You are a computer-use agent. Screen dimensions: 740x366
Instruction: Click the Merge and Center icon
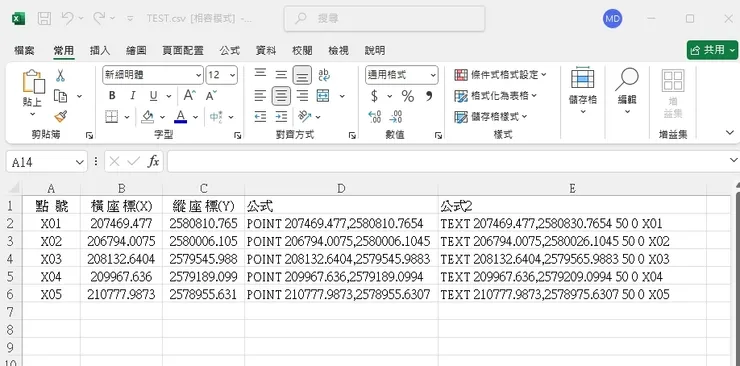point(323,96)
